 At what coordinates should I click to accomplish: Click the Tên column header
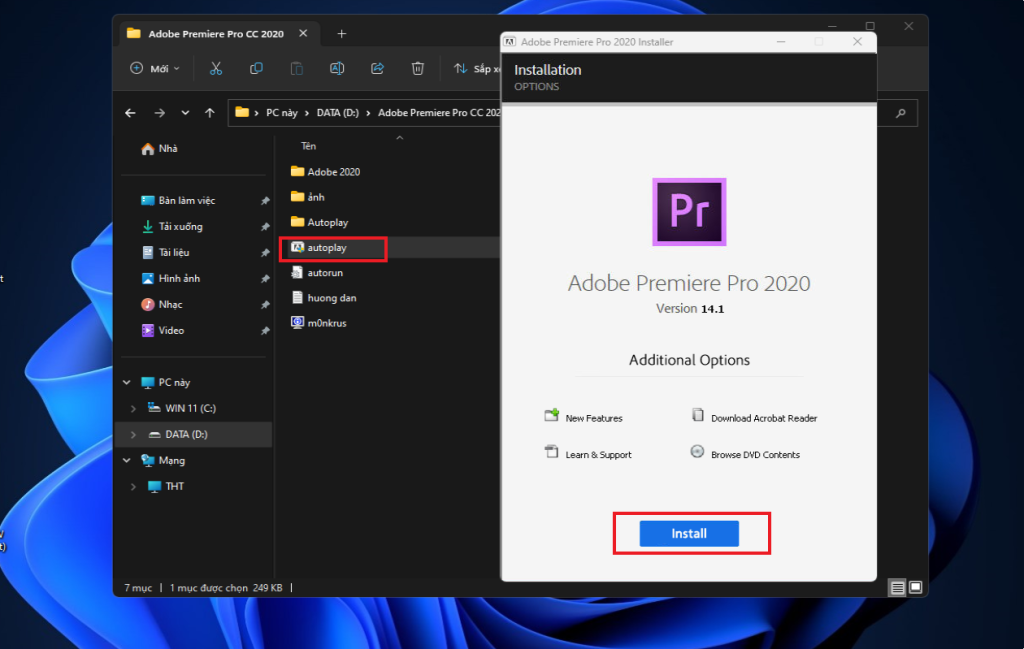point(308,146)
